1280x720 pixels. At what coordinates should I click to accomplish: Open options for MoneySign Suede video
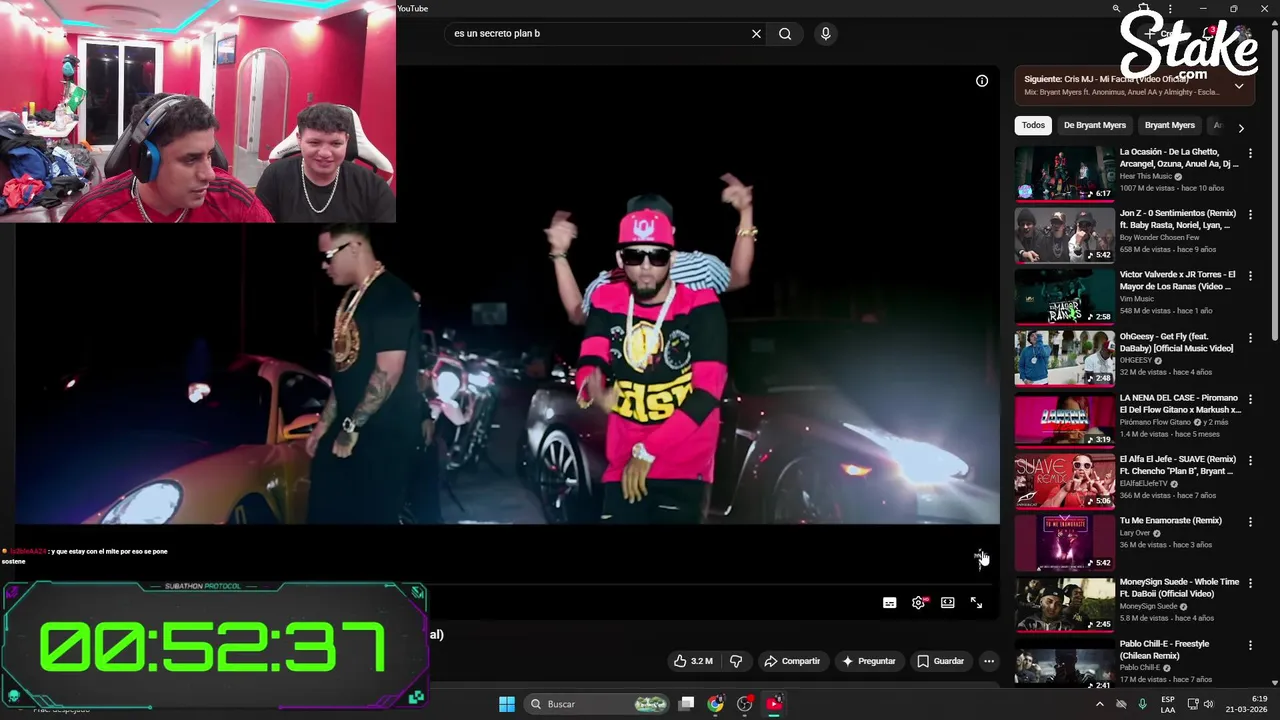tap(1250, 584)
